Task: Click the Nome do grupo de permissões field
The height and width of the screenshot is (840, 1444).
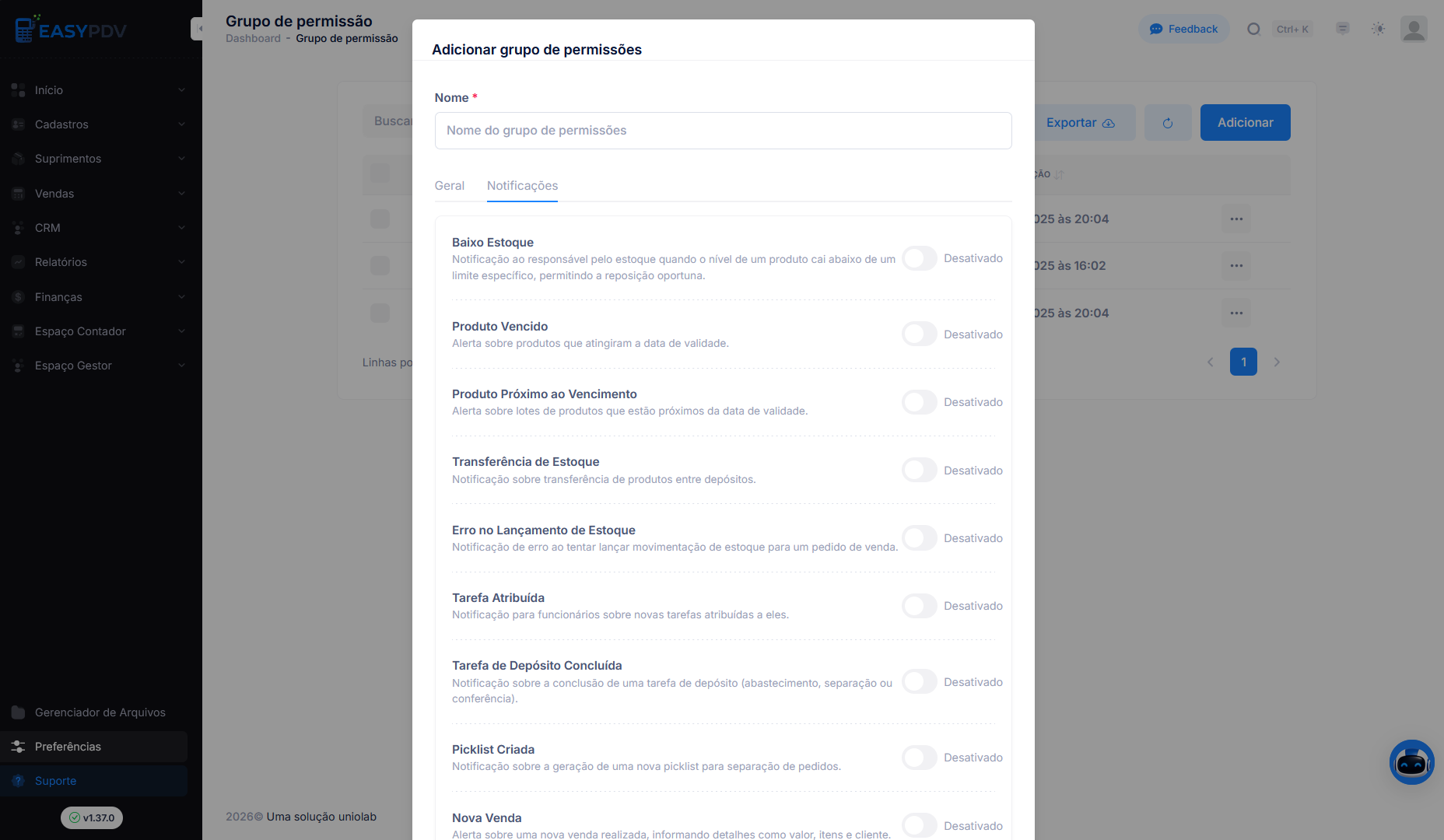Action: [724, 131]
